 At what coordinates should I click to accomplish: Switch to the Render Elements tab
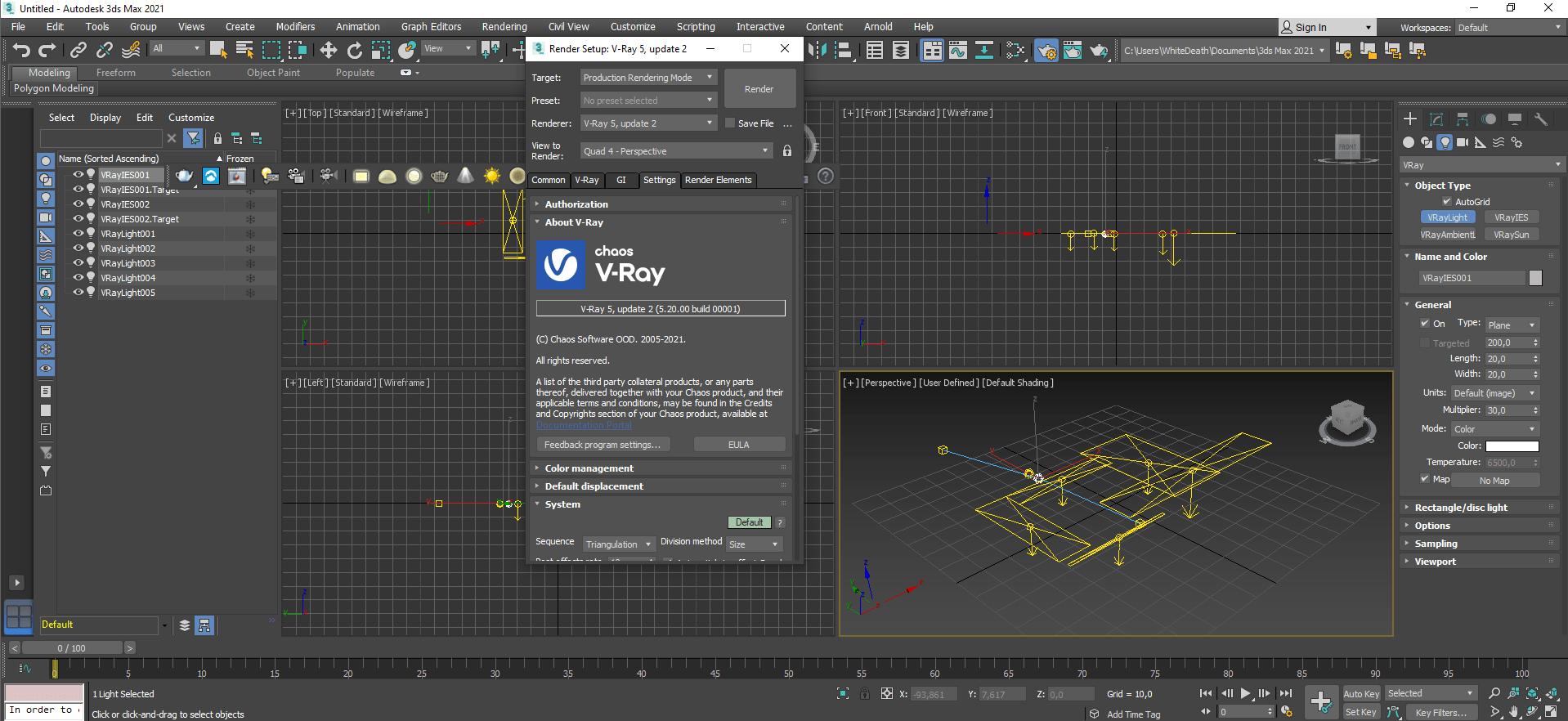(718, 180)
